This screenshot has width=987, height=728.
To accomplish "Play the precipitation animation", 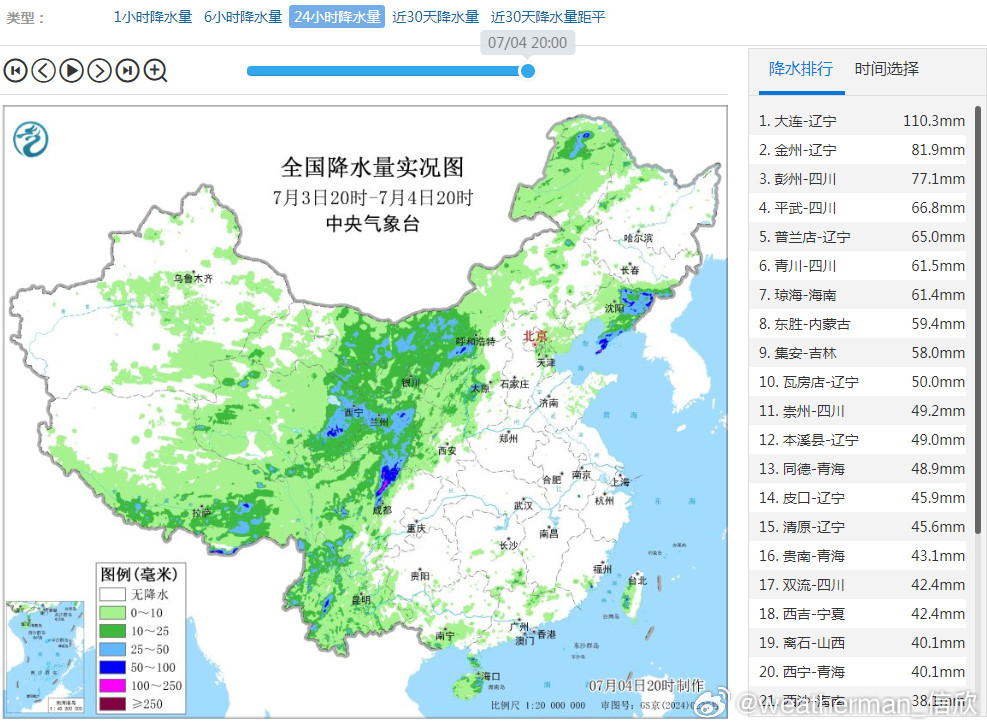I will tap(71, 70).
